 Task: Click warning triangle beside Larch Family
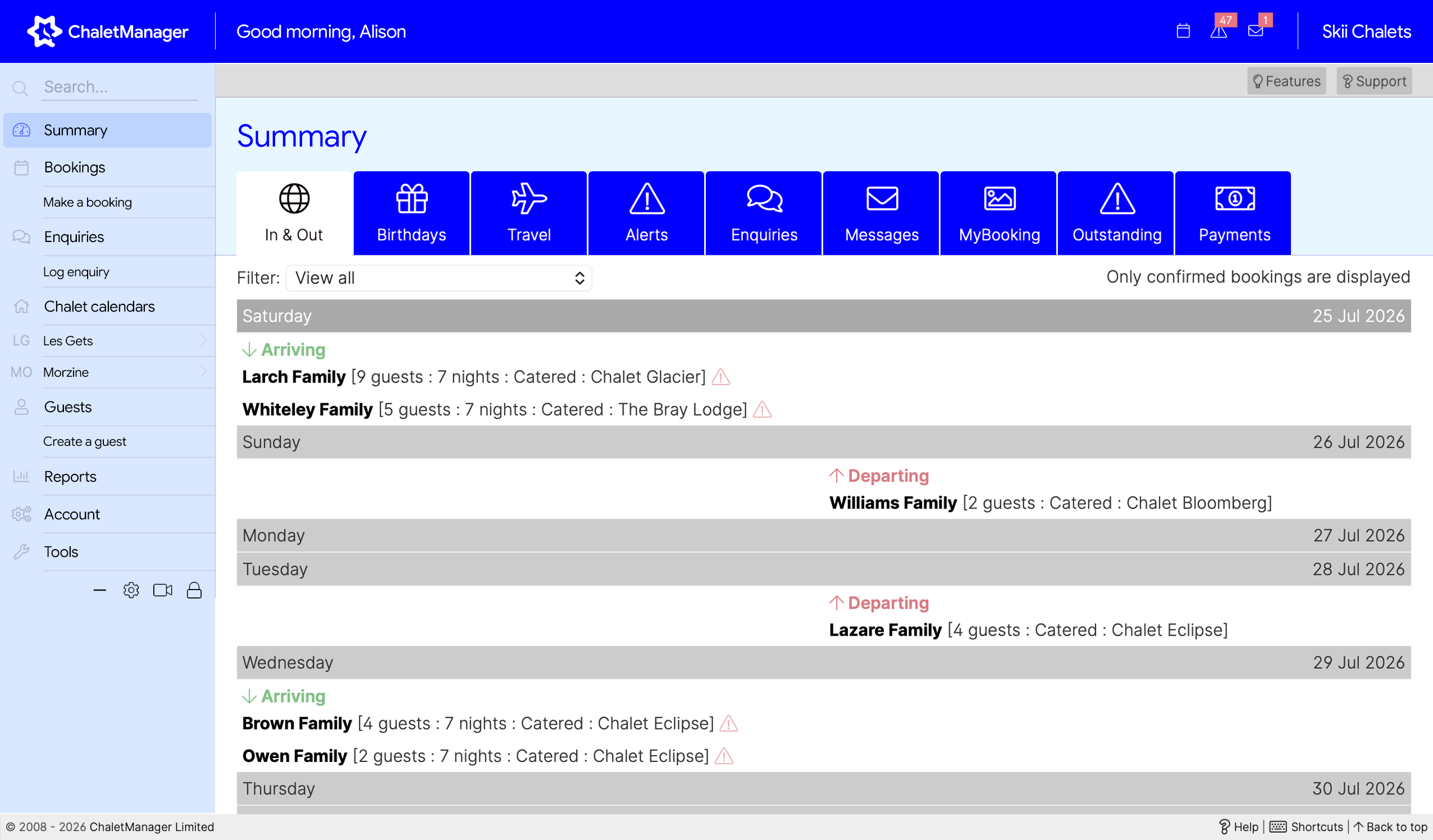point(721,377)
